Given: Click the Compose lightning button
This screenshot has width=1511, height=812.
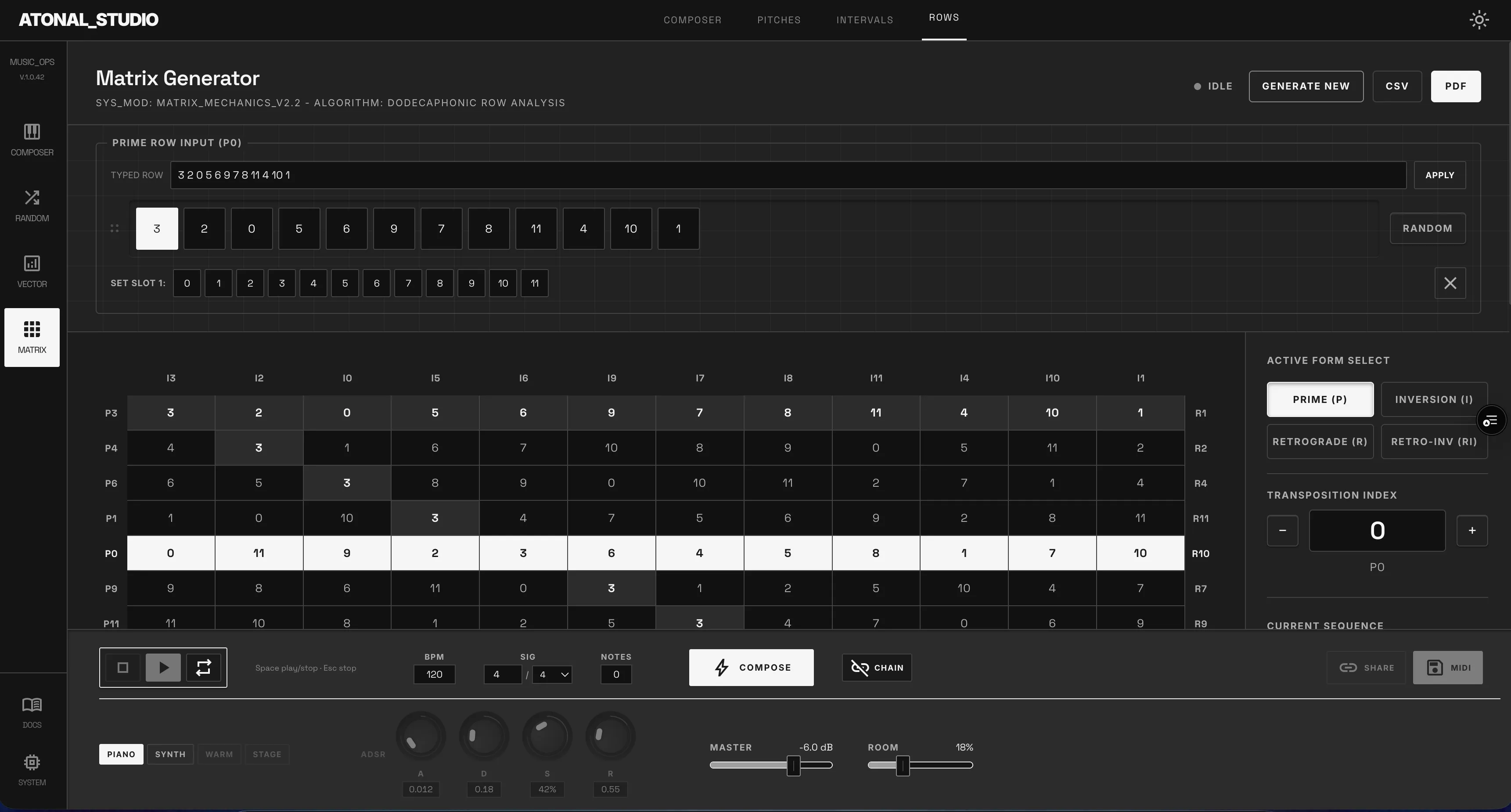Looking at the screenshot, I should coord(752,667).
